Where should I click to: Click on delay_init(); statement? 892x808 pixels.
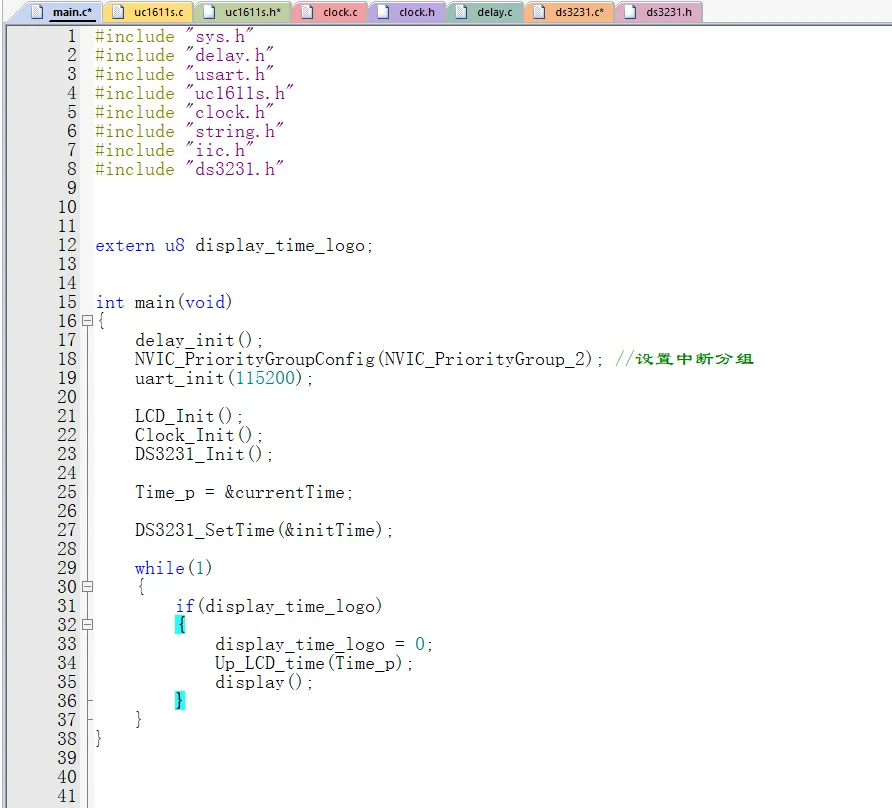pyautogui.click(x=199, y=340)
